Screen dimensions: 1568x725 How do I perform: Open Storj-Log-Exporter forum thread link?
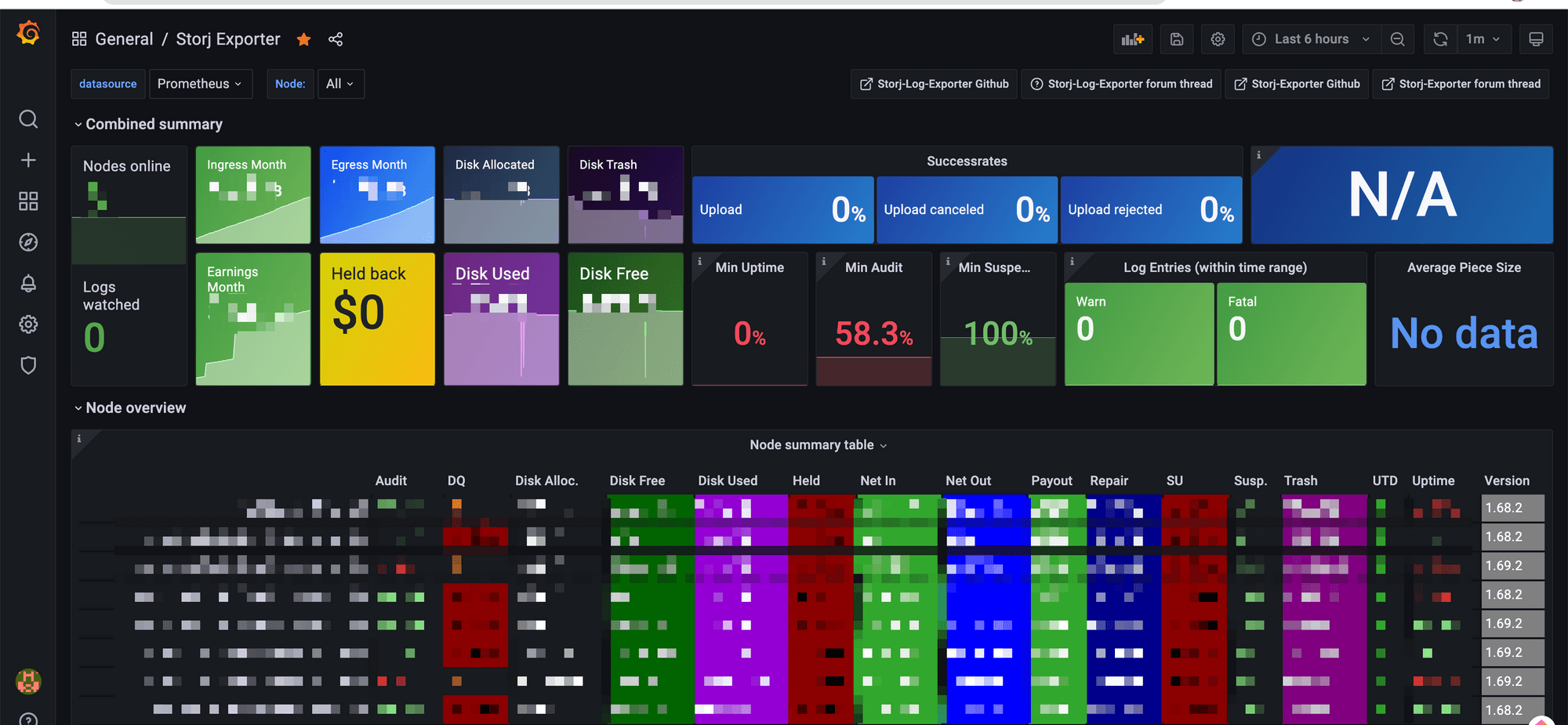1122,84
